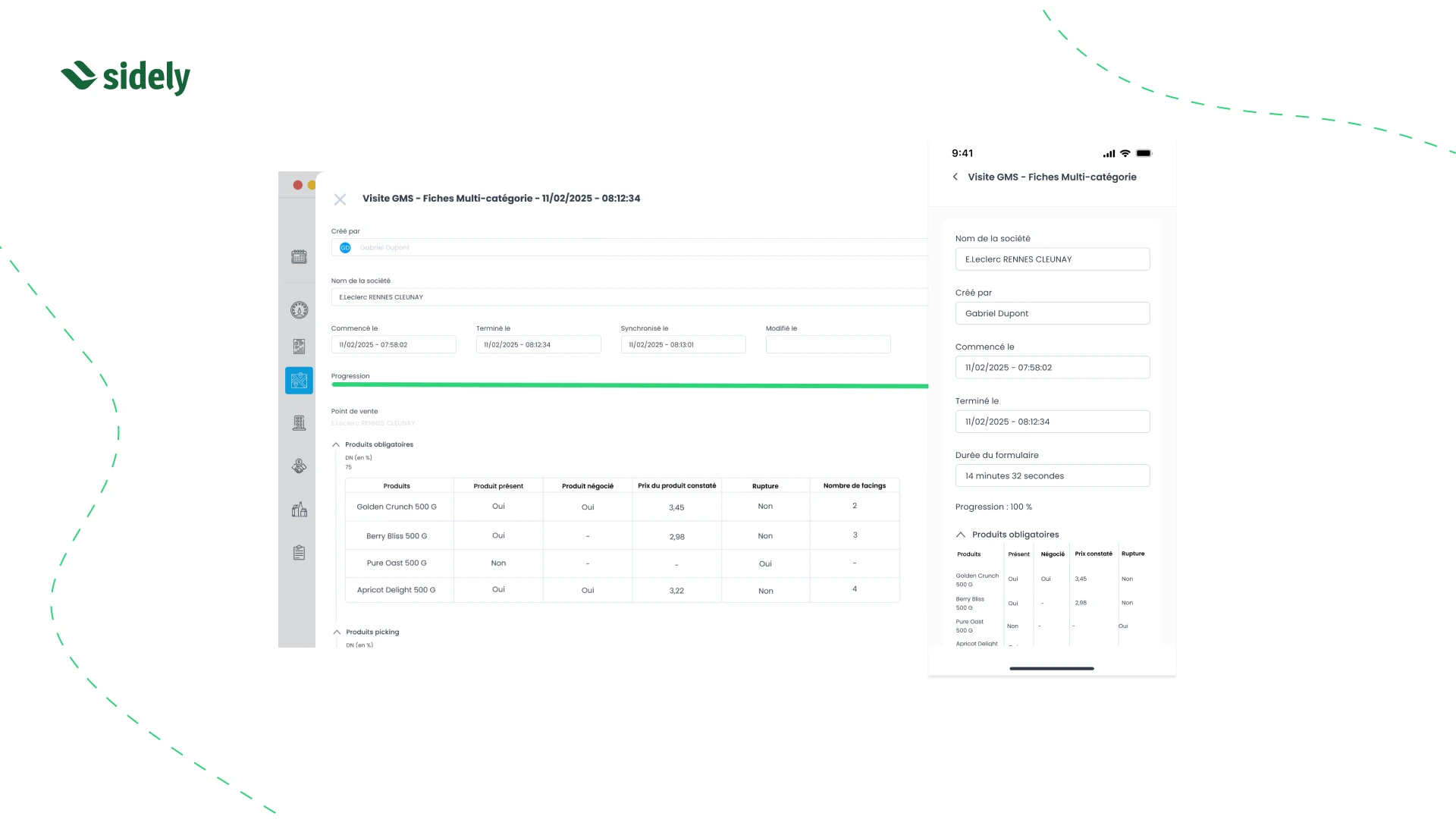Image resolution: width=1456 pixels, height=819 pixels.
Task: Click mobile Durée du formulaire field
Action: (1052, 476)
